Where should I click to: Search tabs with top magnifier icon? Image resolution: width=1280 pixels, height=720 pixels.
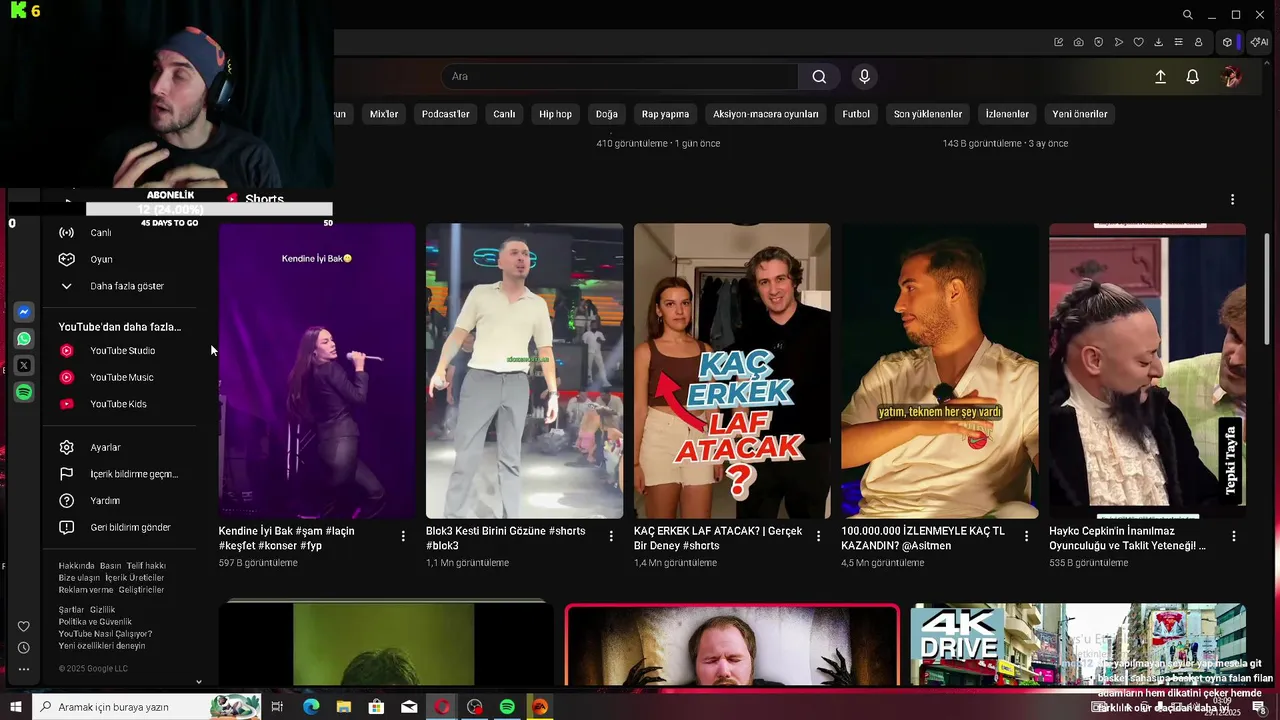(x=1187, y=15)
